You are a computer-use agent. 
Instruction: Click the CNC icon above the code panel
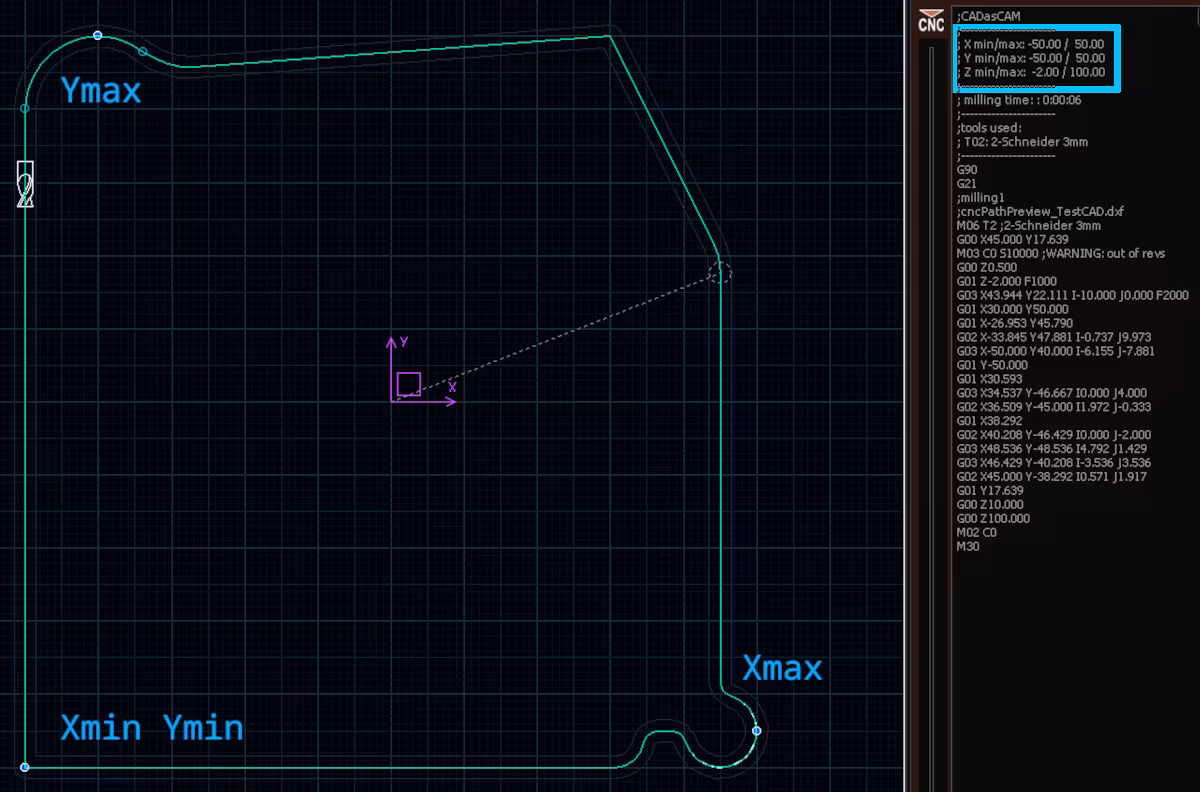930,21
